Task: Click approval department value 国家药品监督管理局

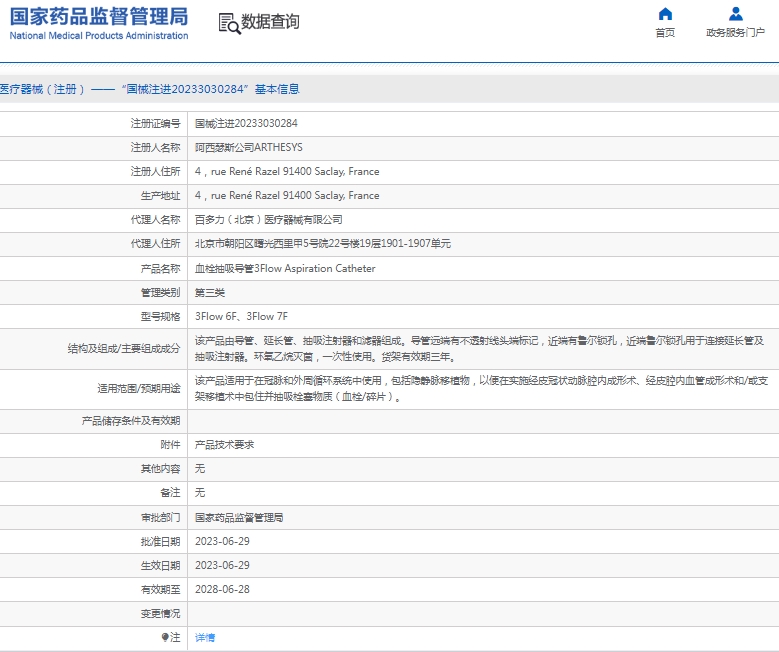Action: click(239, 517)
